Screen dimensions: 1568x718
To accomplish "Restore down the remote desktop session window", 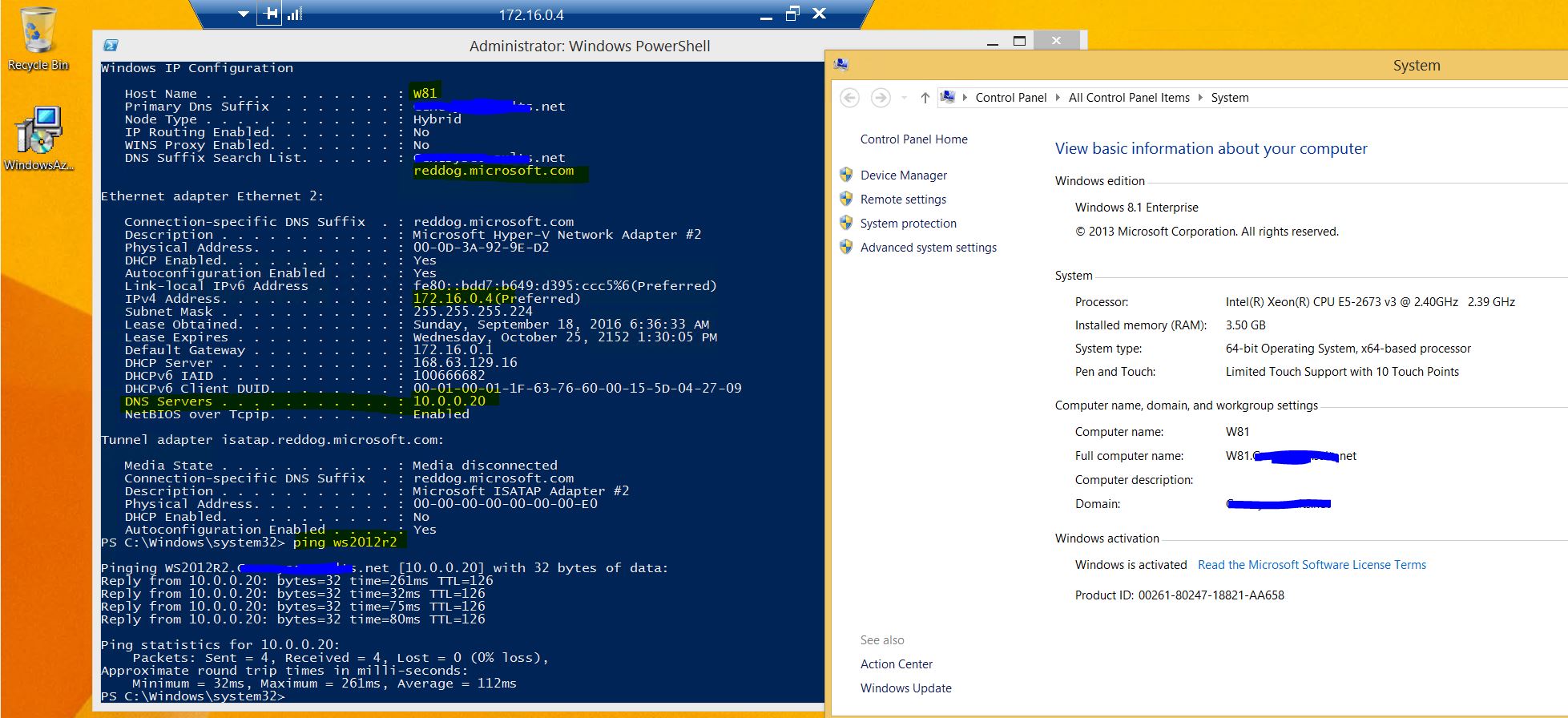I will pos(792,14).
